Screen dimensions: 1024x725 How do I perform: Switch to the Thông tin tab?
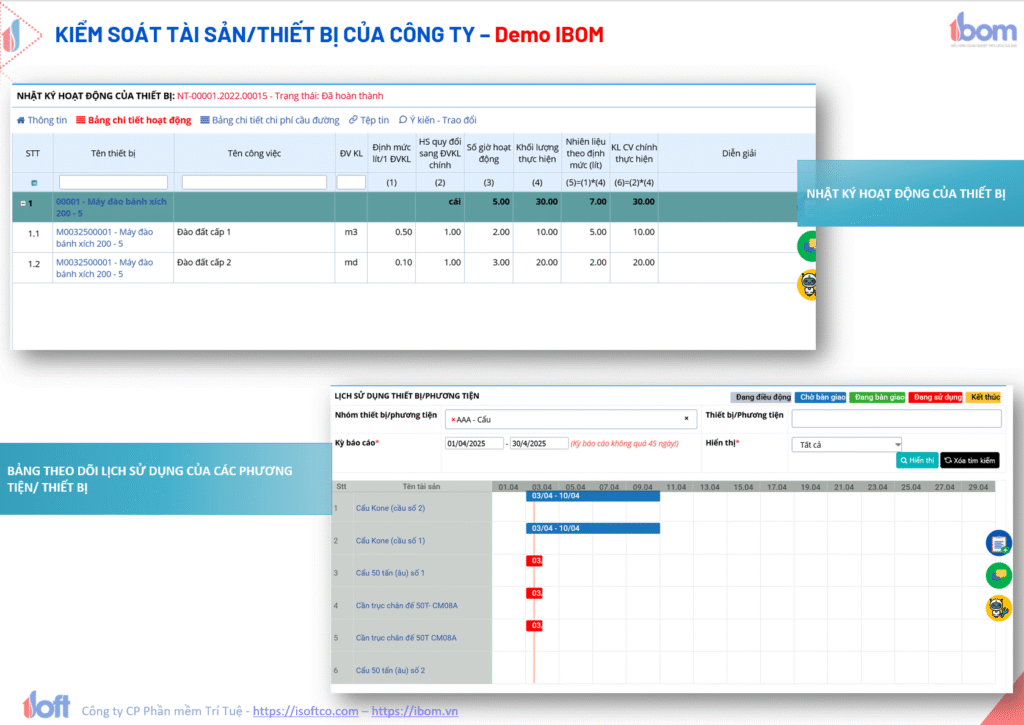point(42,120)
